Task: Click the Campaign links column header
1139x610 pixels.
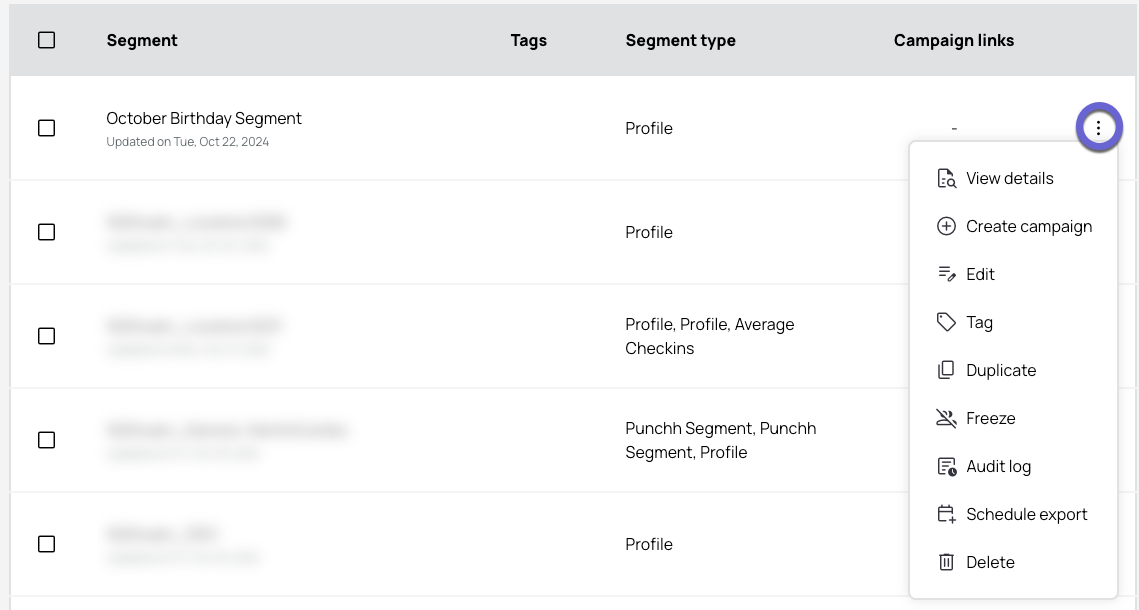Action: [954, 40]
